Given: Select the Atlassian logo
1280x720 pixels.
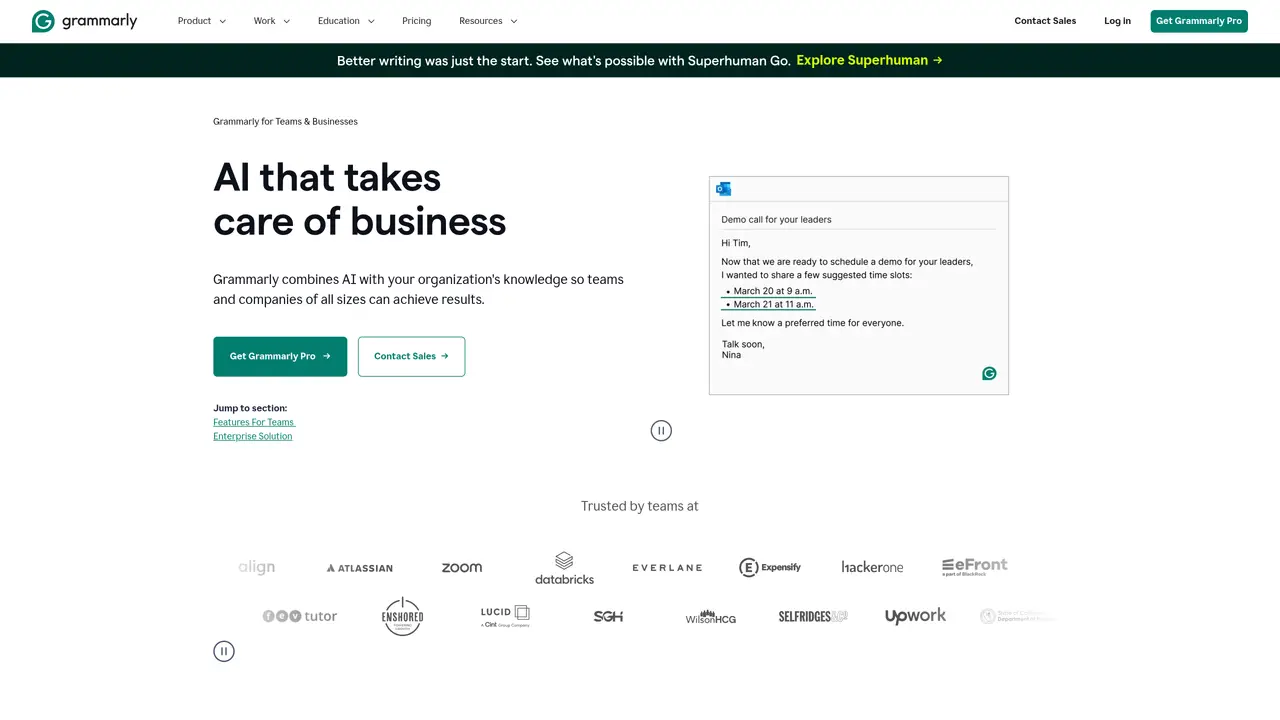Looking at the screenshot, I should click(x=360, y=568).
